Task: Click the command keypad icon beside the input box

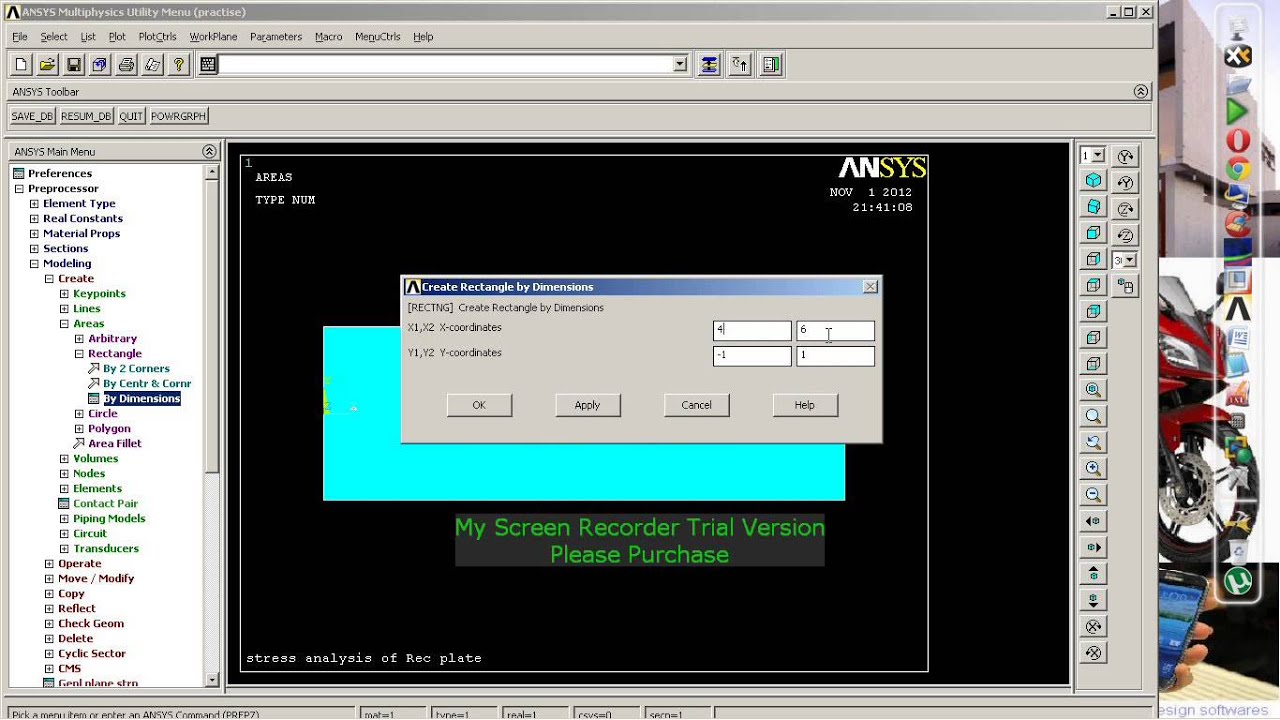Action: 208,65
